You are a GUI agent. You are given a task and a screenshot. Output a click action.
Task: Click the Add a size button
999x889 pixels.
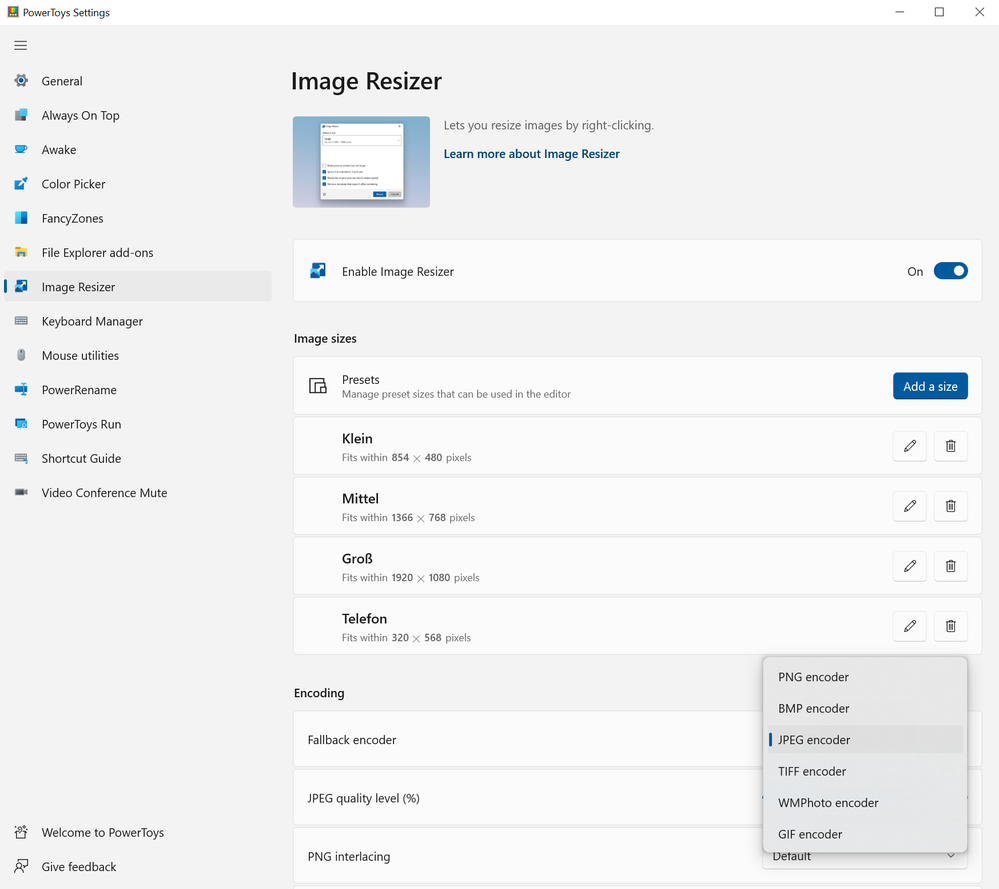(930, 386)
